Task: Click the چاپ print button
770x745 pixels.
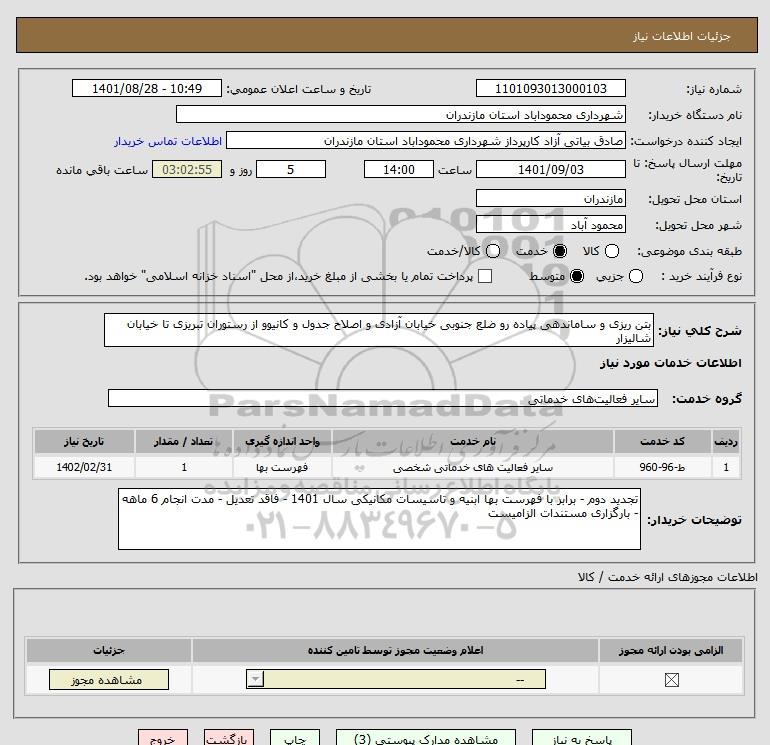Action: pos(295,738)
